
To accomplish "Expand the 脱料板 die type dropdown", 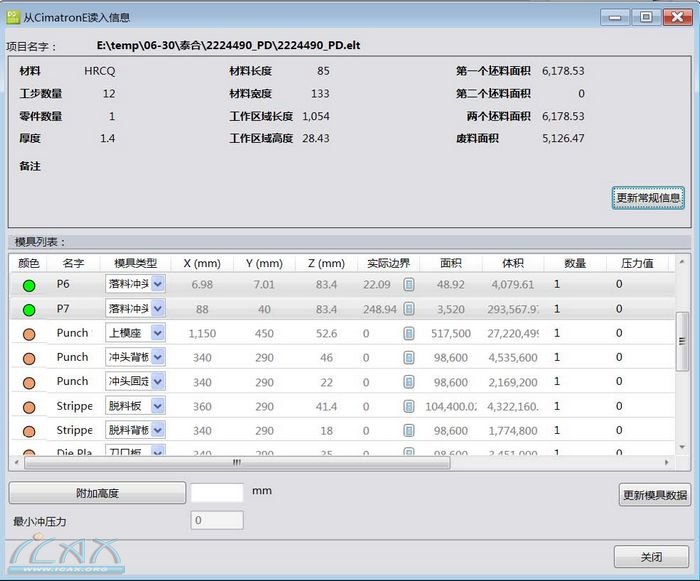I will [x=157, y=406].
